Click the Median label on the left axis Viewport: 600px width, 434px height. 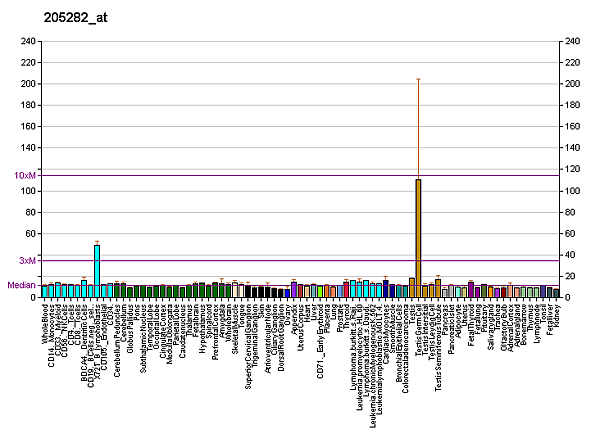tap(22, 285)
